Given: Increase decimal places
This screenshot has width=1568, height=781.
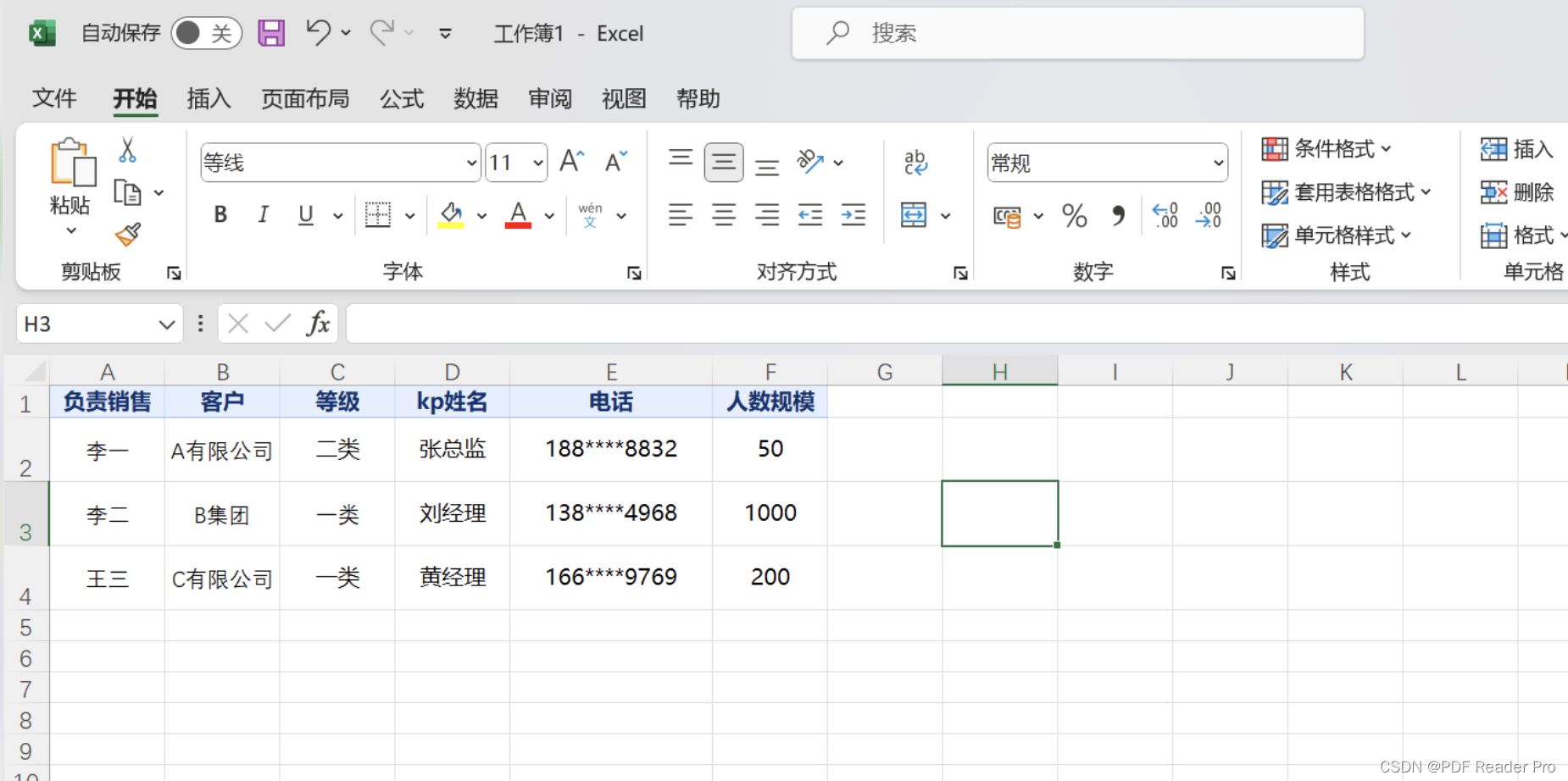Looking at the screenshot, I should (x=1165, y=216).
